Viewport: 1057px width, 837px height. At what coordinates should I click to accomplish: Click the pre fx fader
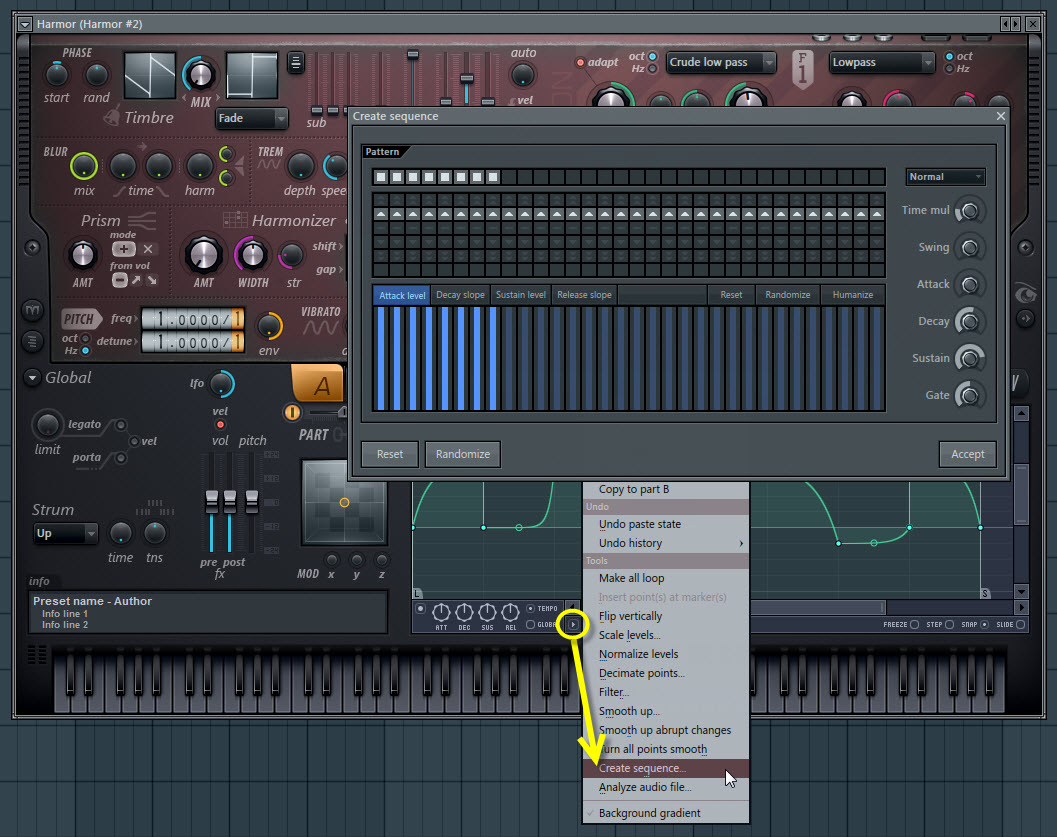click(x=212, y=500)
